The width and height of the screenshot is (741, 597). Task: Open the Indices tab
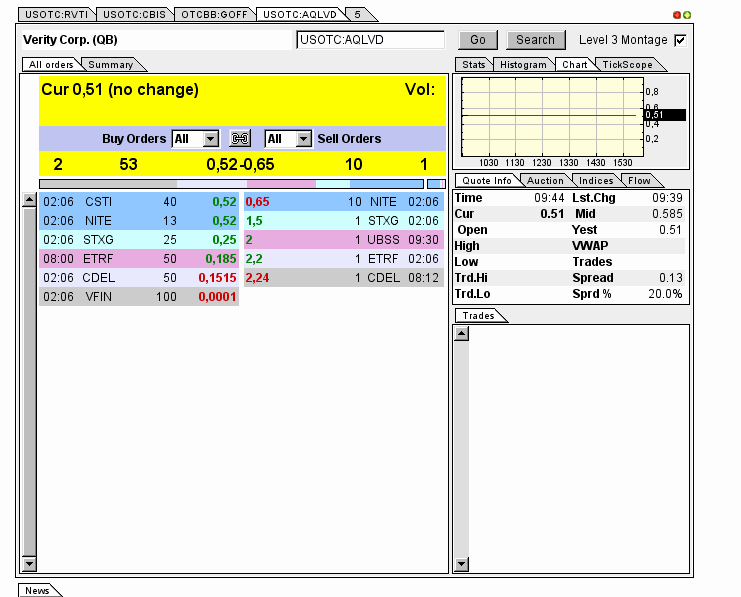(x=596, y=181)
